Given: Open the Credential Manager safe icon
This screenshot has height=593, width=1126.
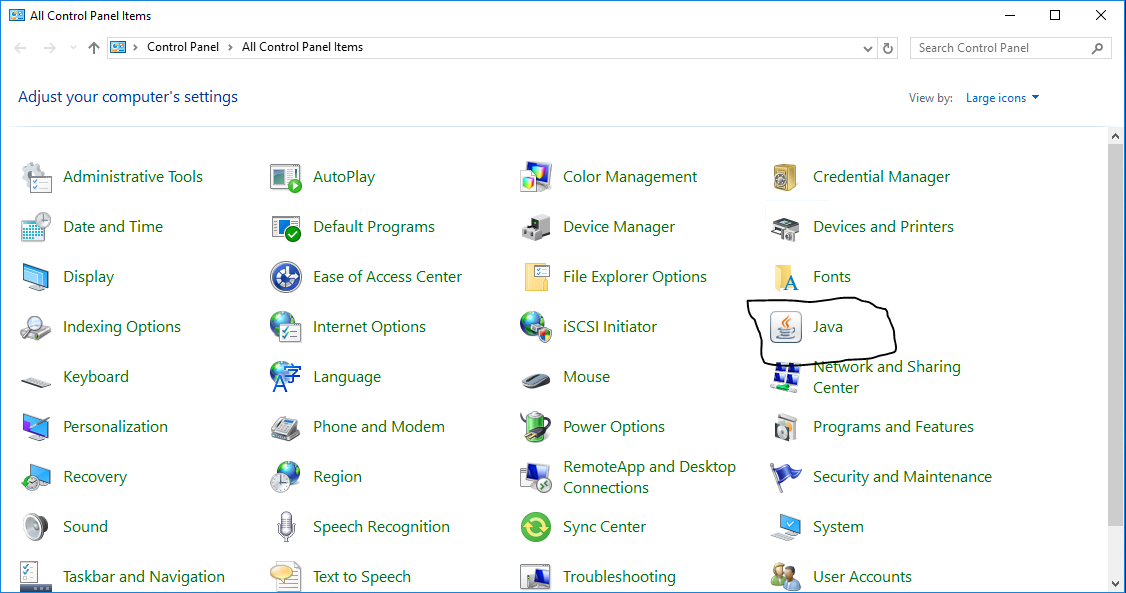Looking at the screenshot, I should coord(786,177).
